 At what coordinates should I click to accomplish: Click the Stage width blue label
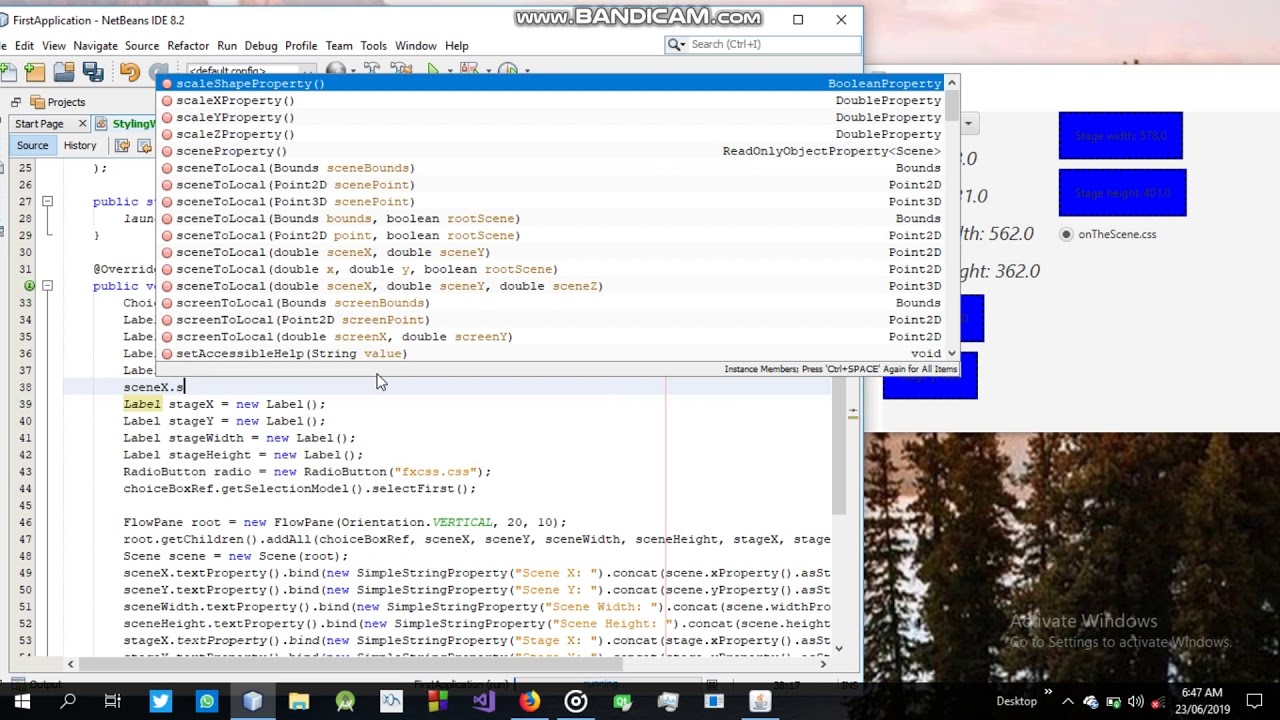tap(1120, 136)
